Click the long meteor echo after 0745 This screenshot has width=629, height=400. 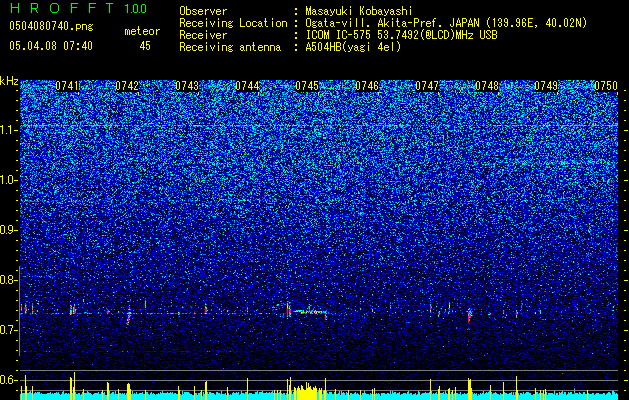[x=309, y=311]
